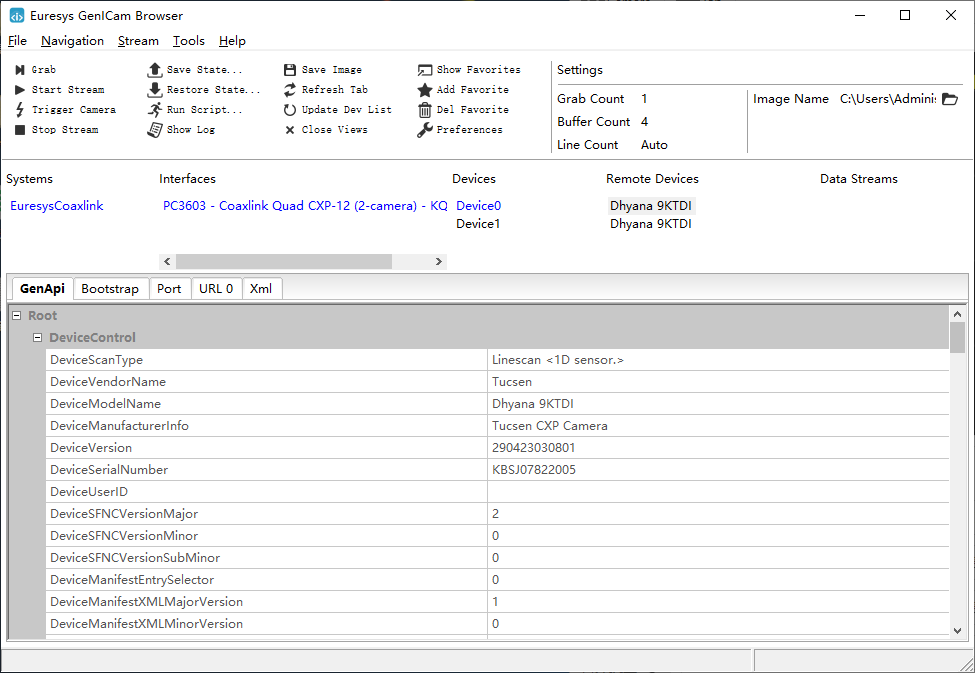Viewport: 975px width, 673px height.
Task: Click the Preferences button label
Action: [x=469, y=129]
